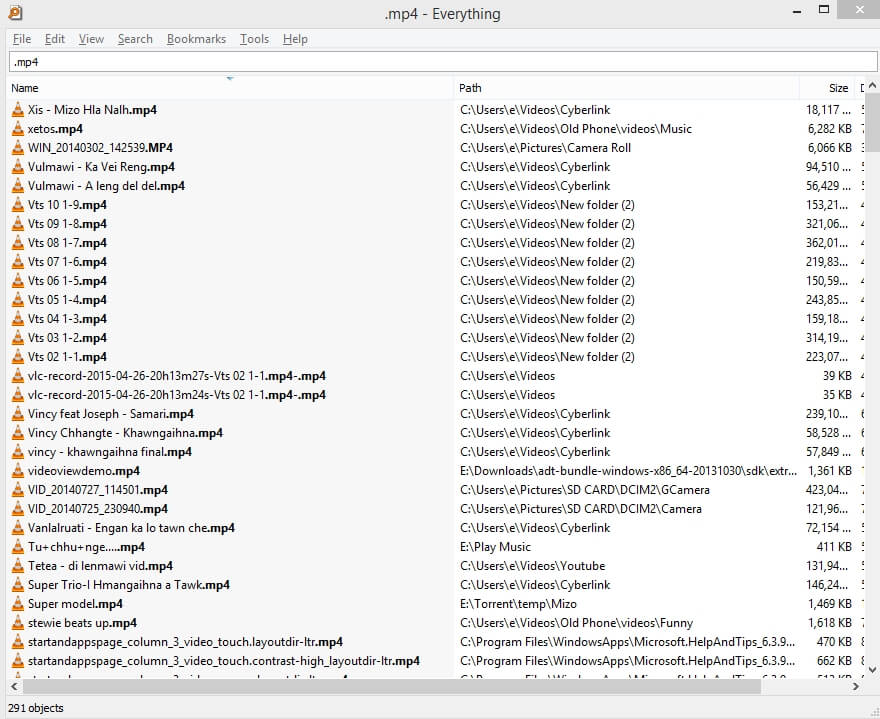Click VLC icon of Vts 03 1-2.mp4
880x719 pixels.
click(x=18, y=338)
